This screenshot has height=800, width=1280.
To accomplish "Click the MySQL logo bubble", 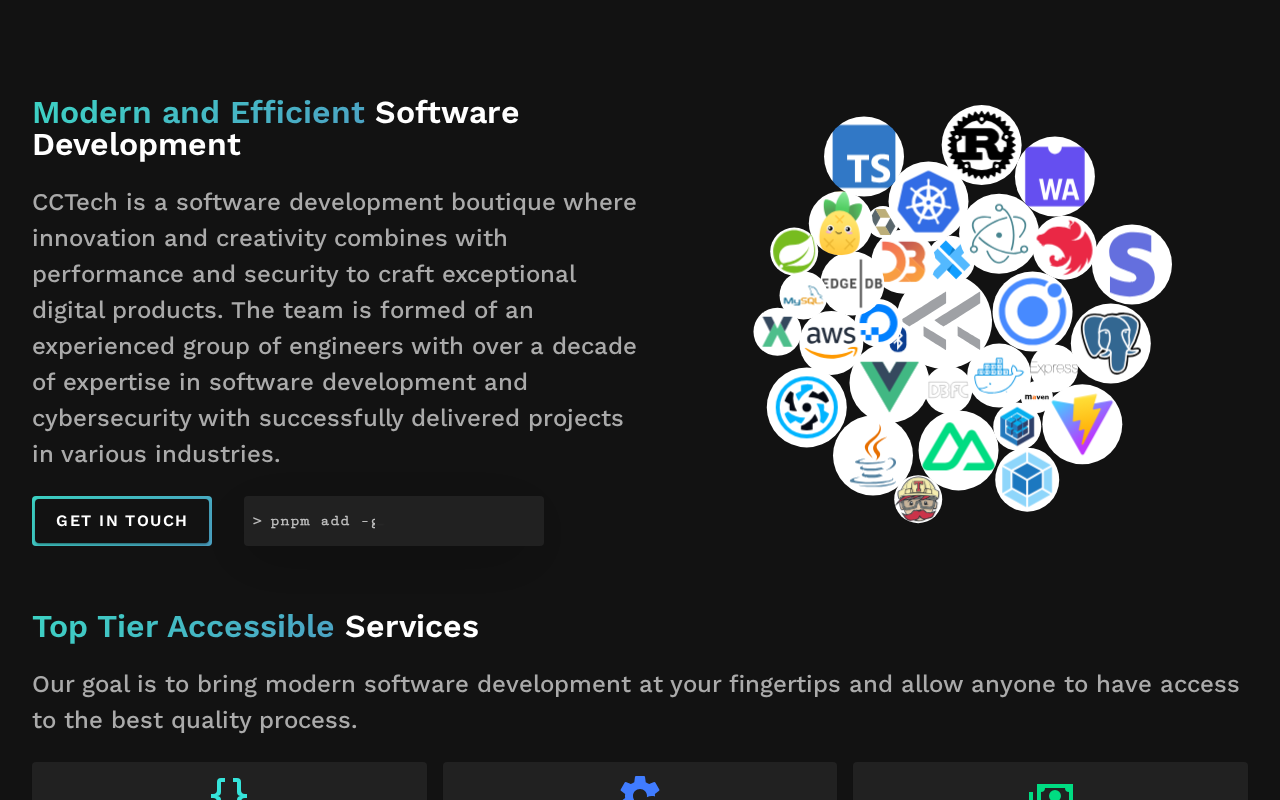I will coord(803,296).
